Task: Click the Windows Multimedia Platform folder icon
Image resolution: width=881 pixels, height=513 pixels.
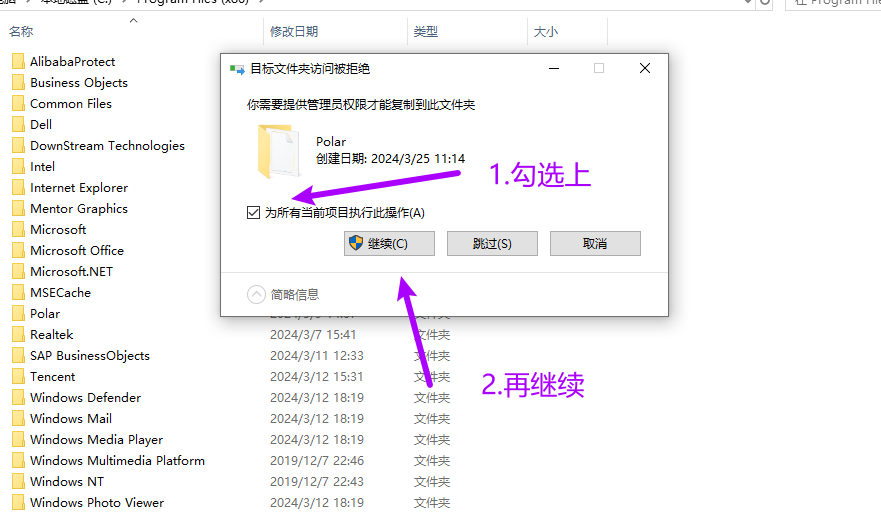Action: tap(19, 460)
